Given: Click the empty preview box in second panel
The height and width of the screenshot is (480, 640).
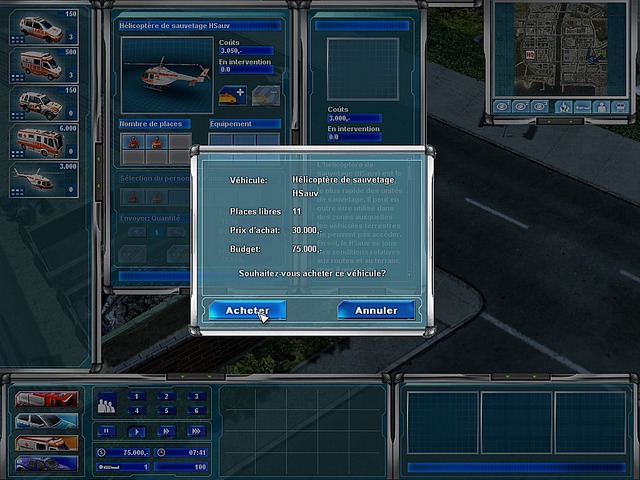Looking at the screenshot, I should click(362, 69).
